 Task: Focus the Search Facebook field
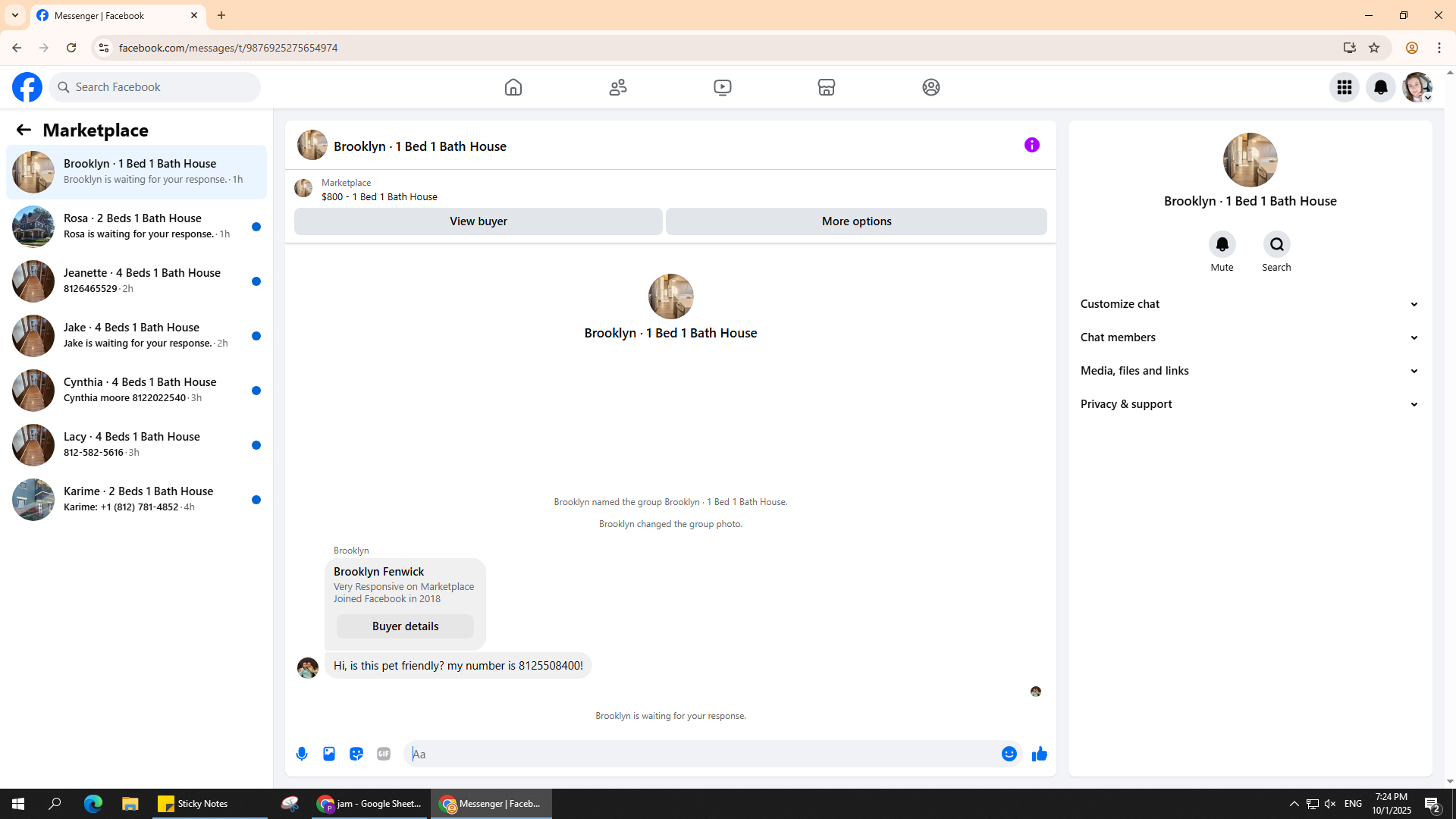click(x=155, y=87)
